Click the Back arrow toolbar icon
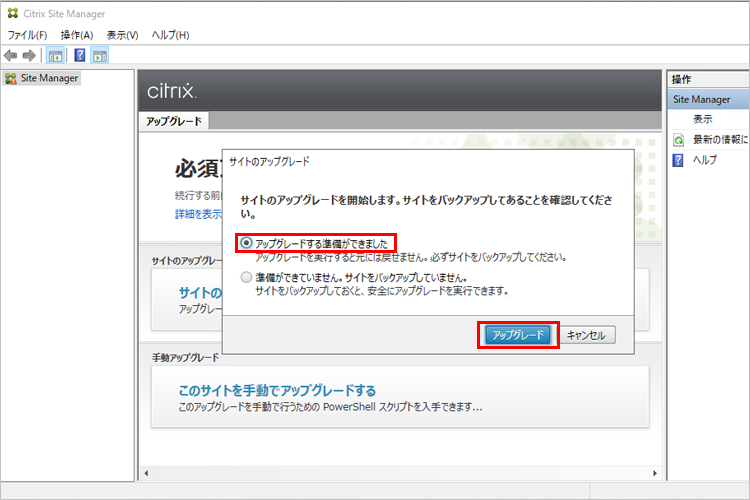This screenshot has height=500, width=750. tap(11, 55)
